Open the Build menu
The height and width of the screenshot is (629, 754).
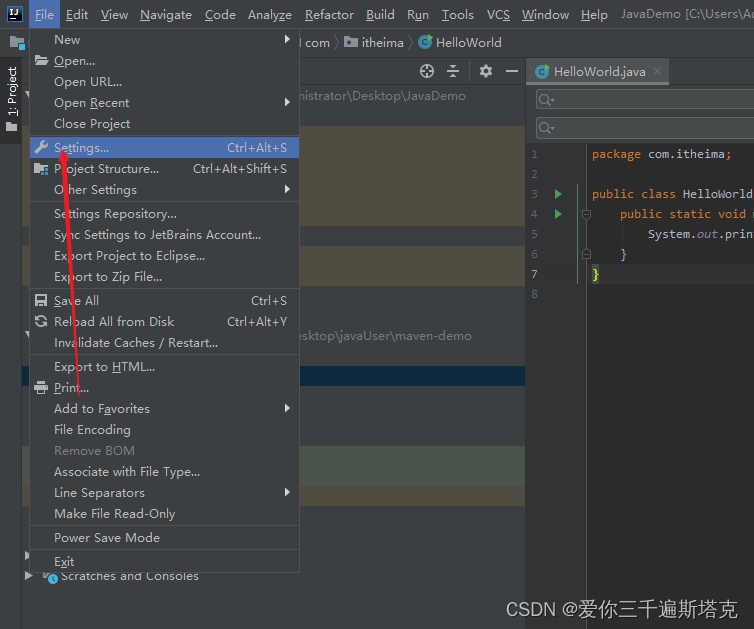pyautogui.click(x=380, y=15)
